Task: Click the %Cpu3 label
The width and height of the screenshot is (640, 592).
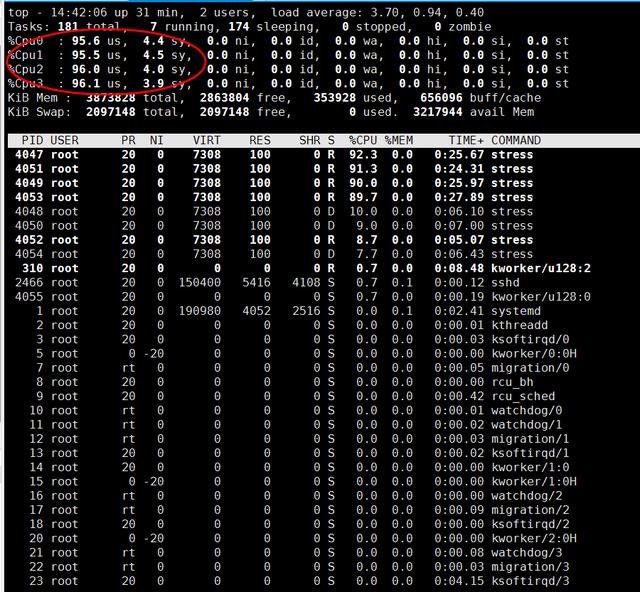Action: pyautogui.click(x=25, y=84)
